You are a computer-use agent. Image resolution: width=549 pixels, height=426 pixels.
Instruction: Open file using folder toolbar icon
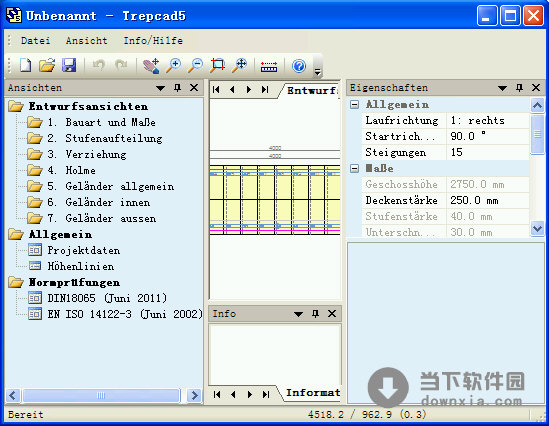point(47,65)
